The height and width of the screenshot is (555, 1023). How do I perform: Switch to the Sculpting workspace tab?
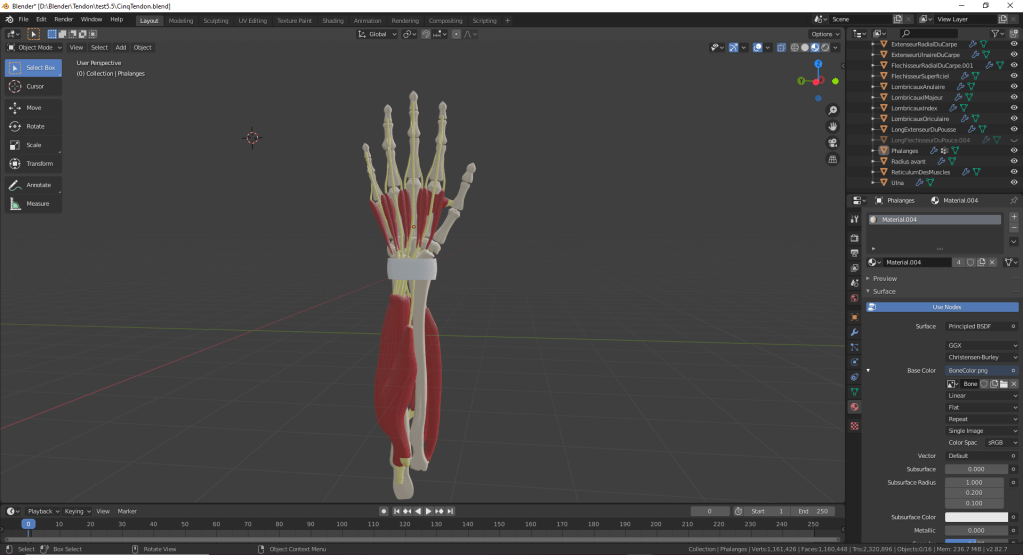point(215,20)
